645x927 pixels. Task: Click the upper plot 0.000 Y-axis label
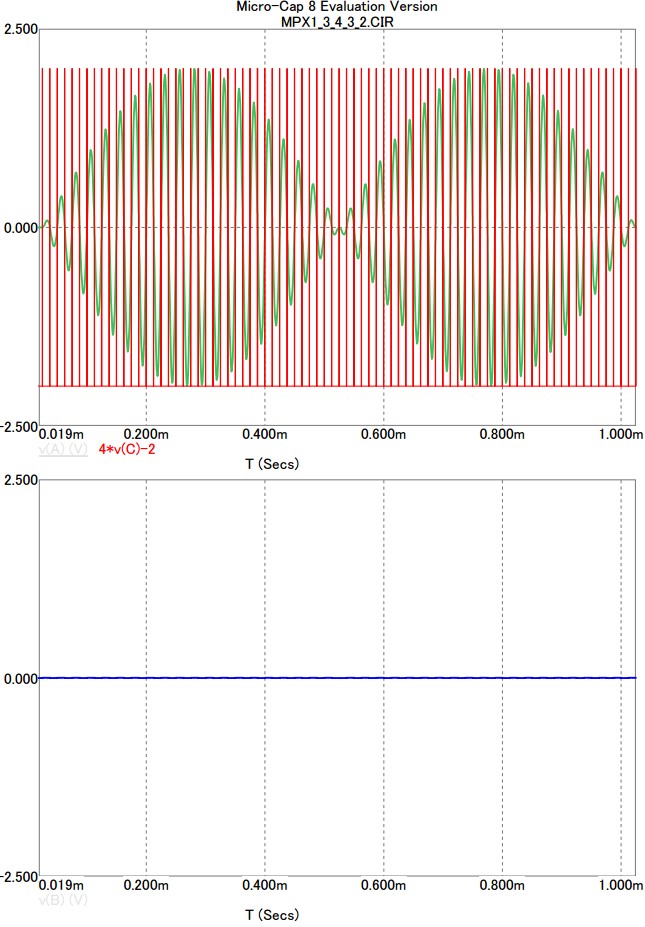coord(19,228)
